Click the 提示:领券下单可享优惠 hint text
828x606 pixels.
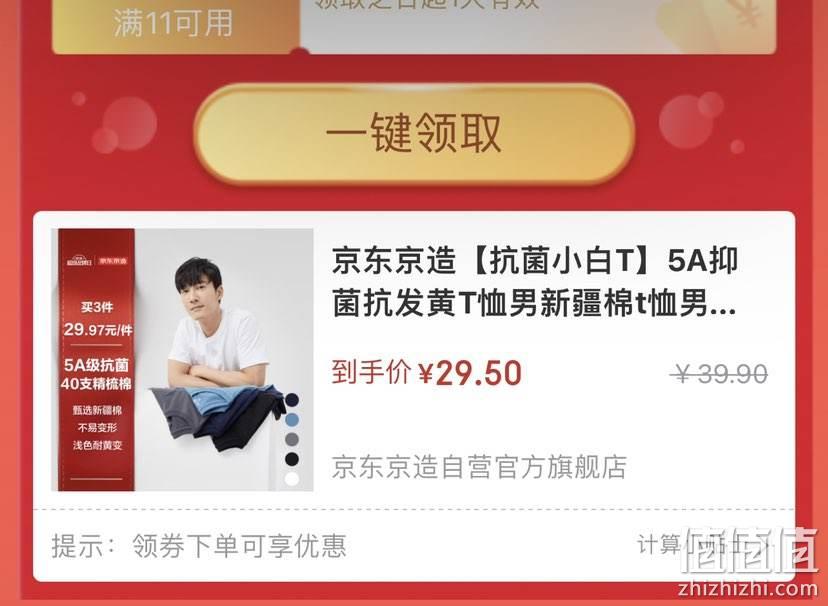(199, 545)
